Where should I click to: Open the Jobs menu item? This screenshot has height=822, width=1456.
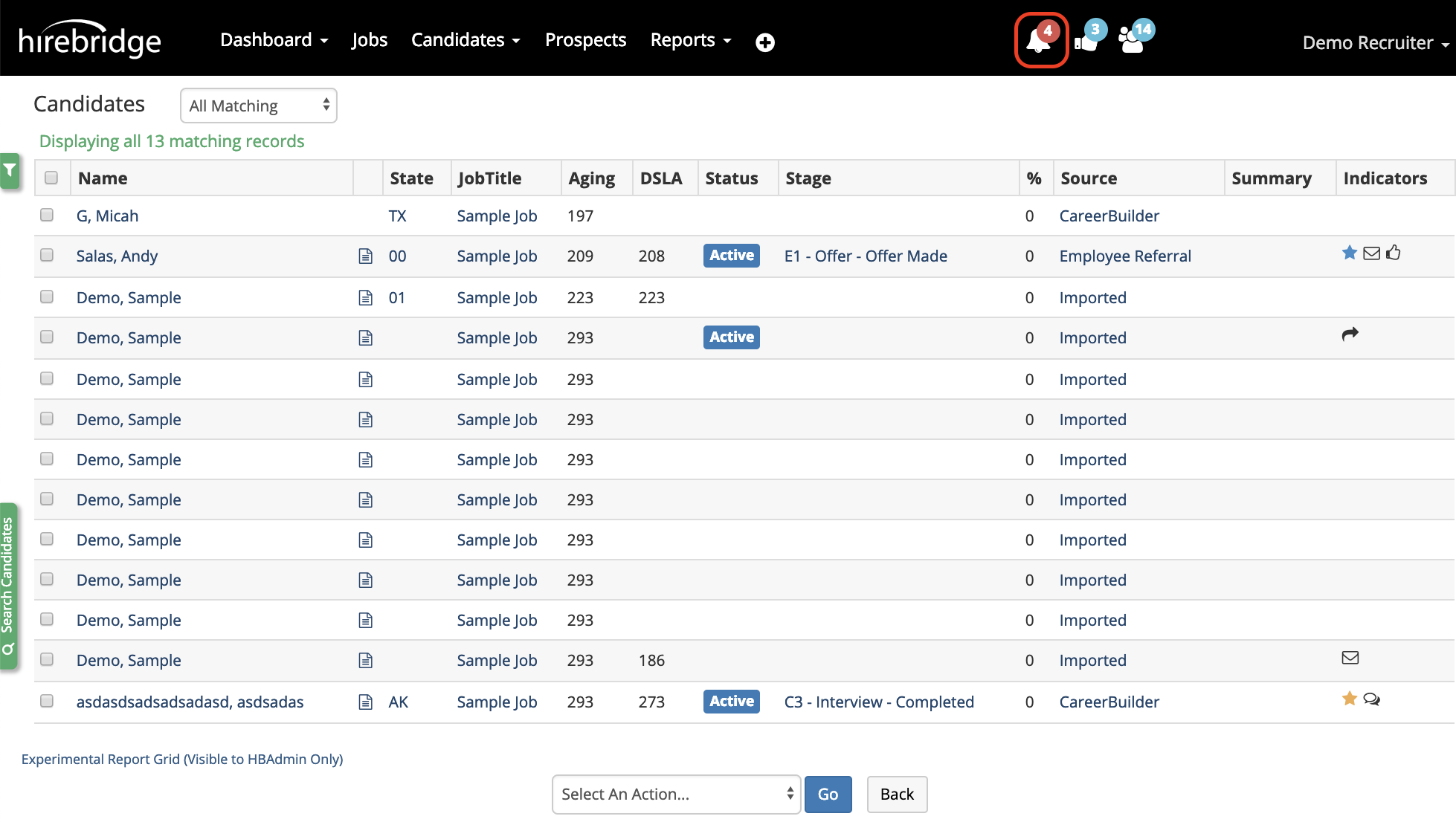point(369,40)
